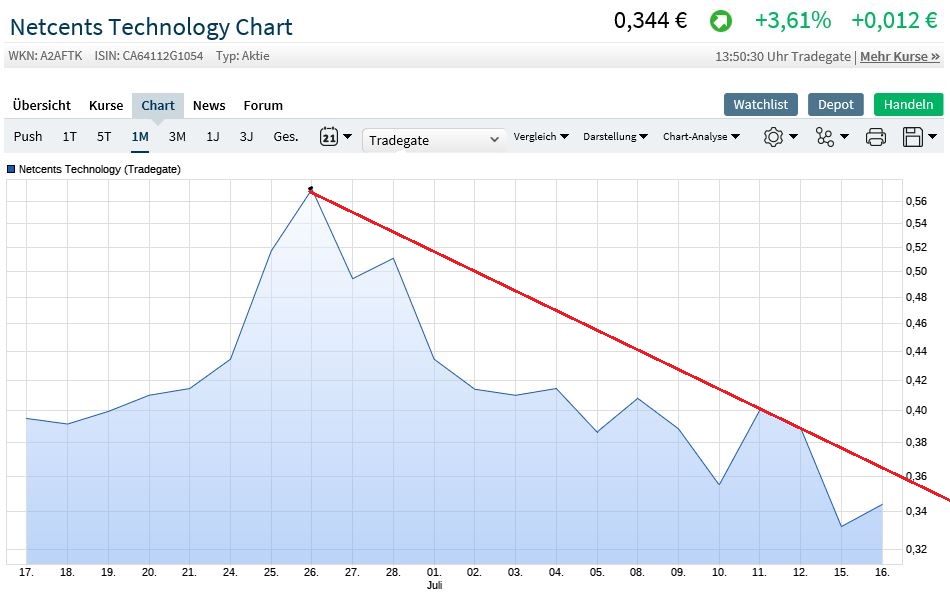Add stock via Watchlist button
Image resolution: width=950 pixels, height=593 pixels.
point(760,104)
